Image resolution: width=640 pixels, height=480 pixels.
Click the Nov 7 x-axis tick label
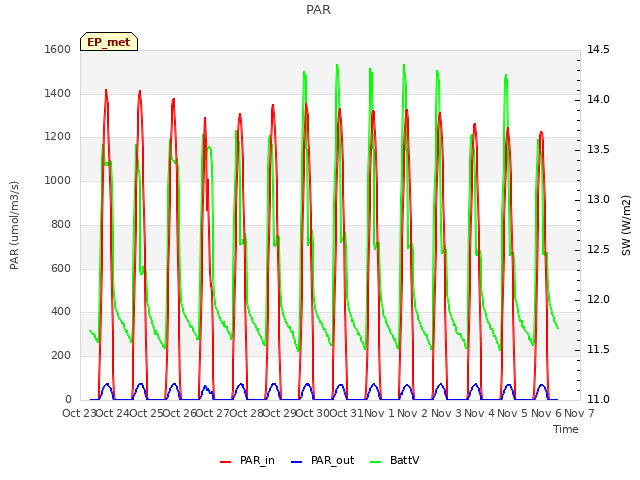point(579,413)
